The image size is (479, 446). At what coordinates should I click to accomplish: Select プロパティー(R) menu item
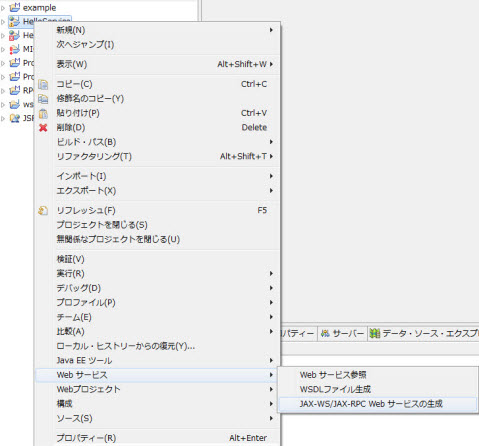[x=157, y=438]
